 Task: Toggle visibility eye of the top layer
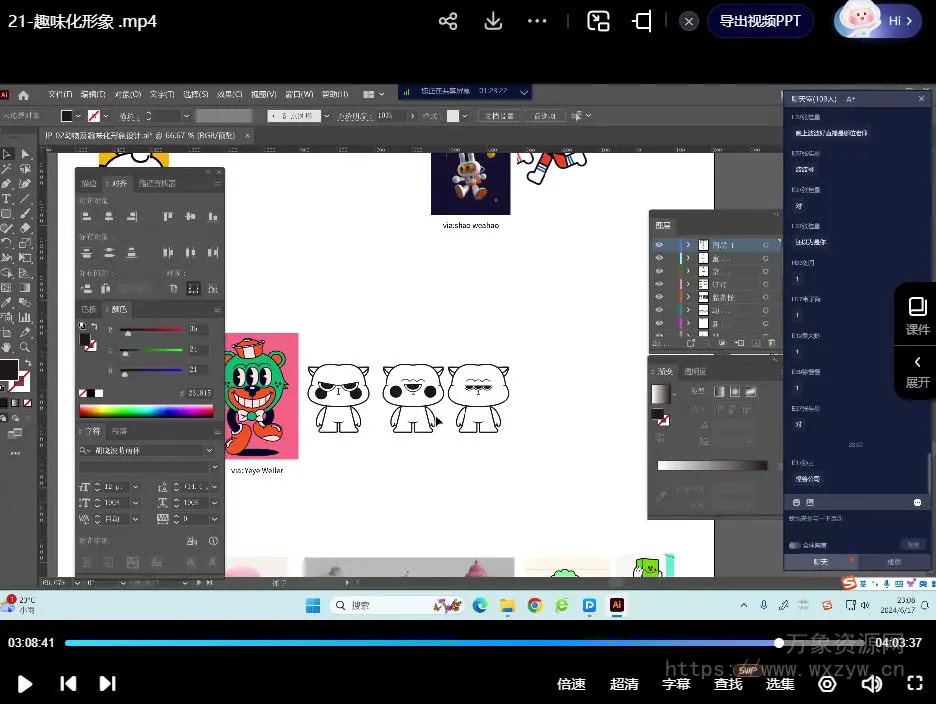pos(659,245)
